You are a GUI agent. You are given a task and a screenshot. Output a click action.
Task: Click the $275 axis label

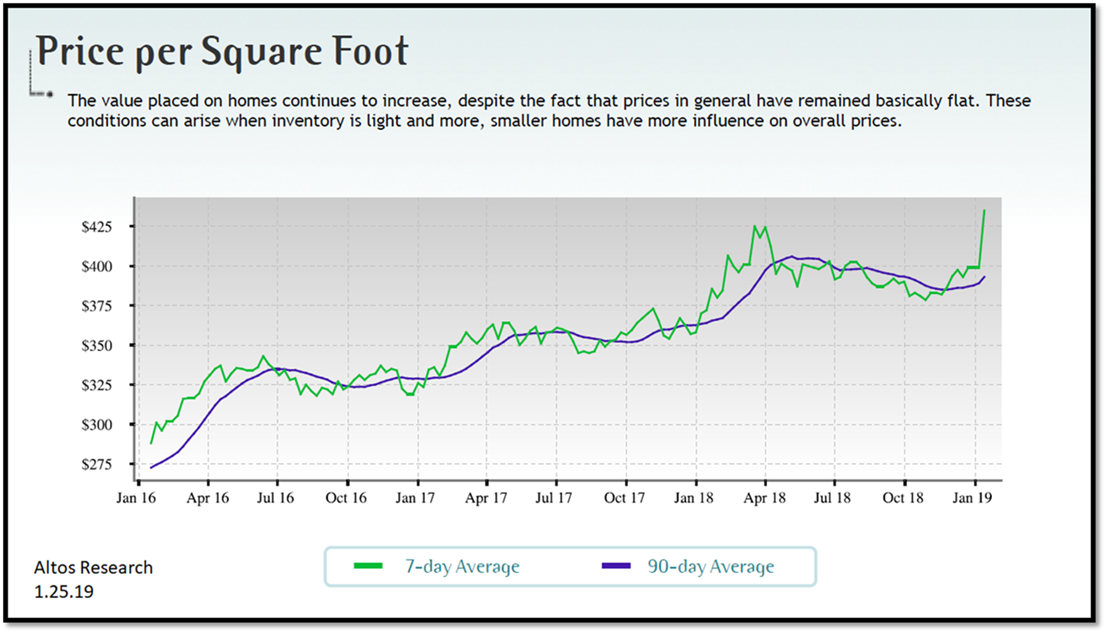tap(98, 463)
